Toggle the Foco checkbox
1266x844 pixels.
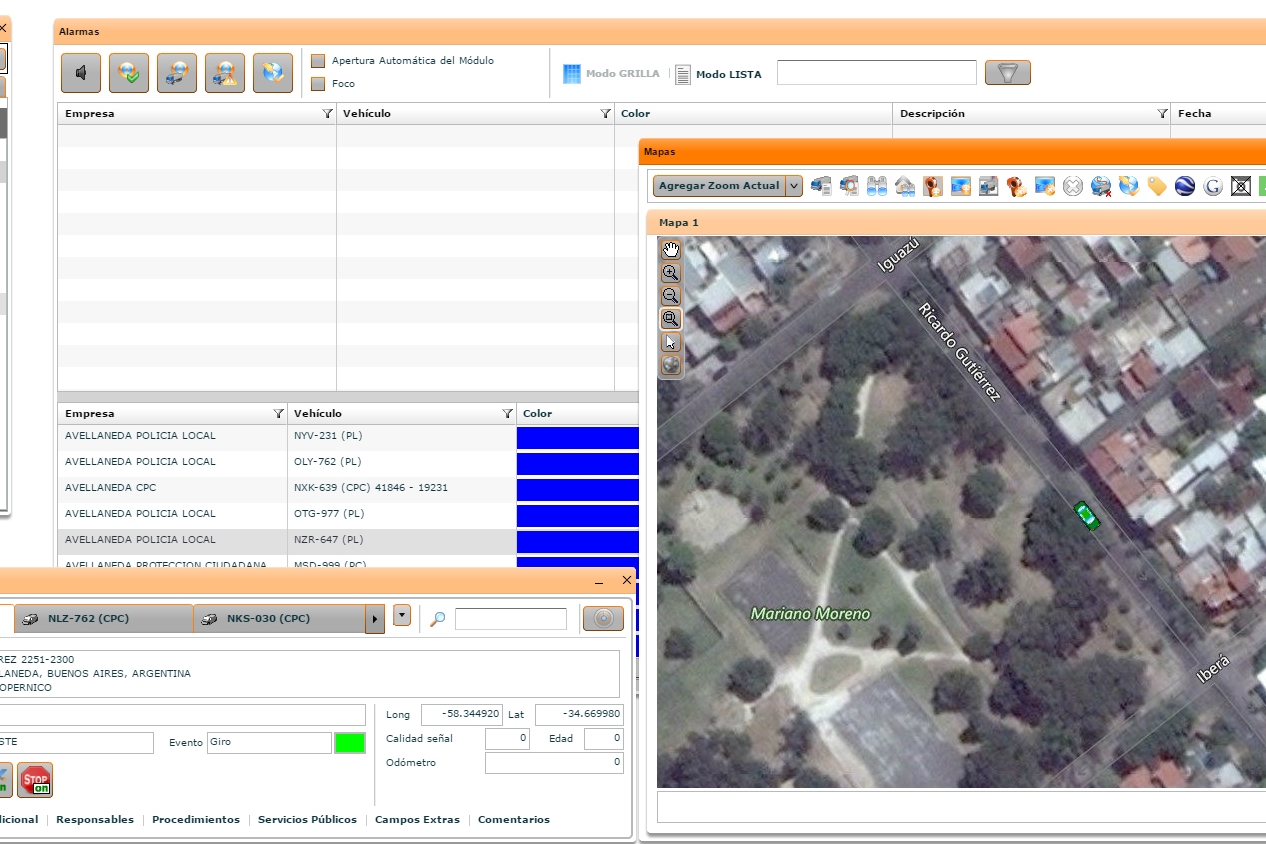pos(318,84)
